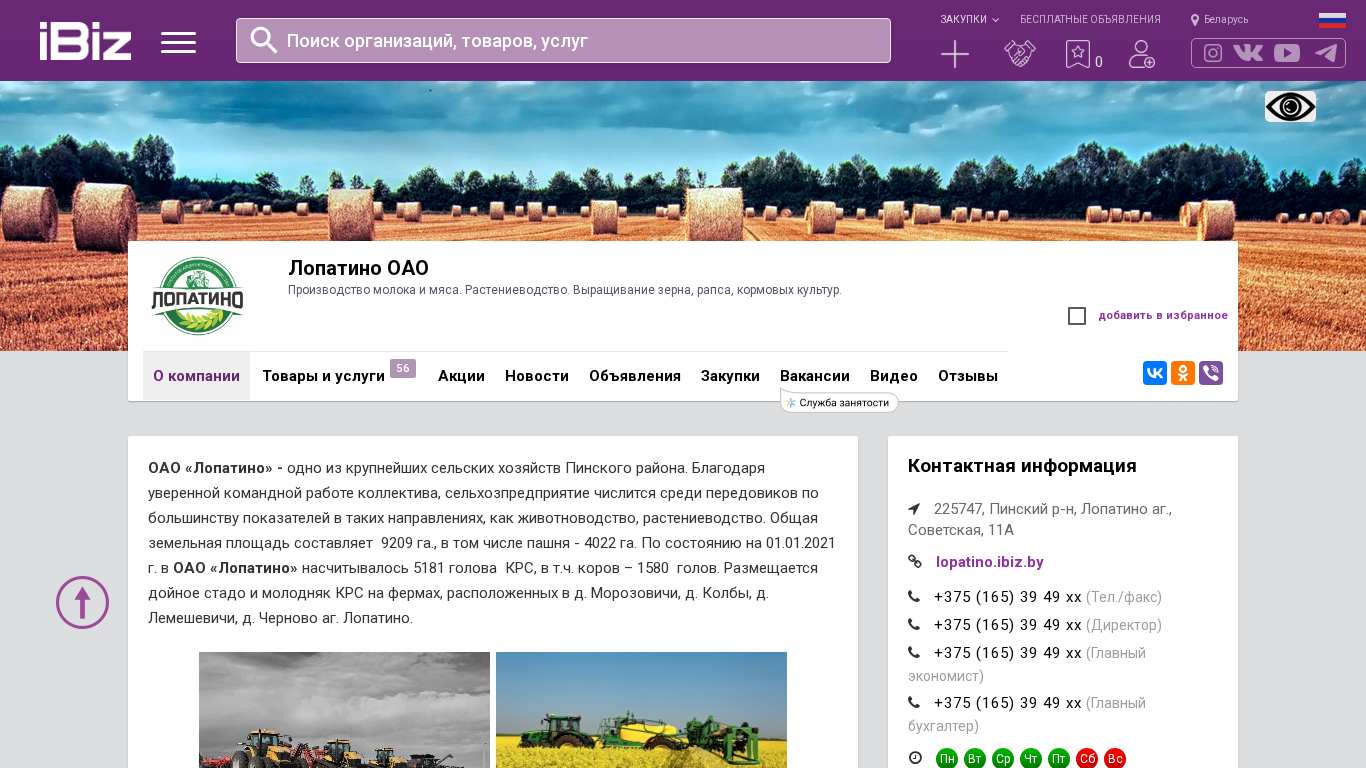Click the Лопатино company logo

(x=197, y=296)
